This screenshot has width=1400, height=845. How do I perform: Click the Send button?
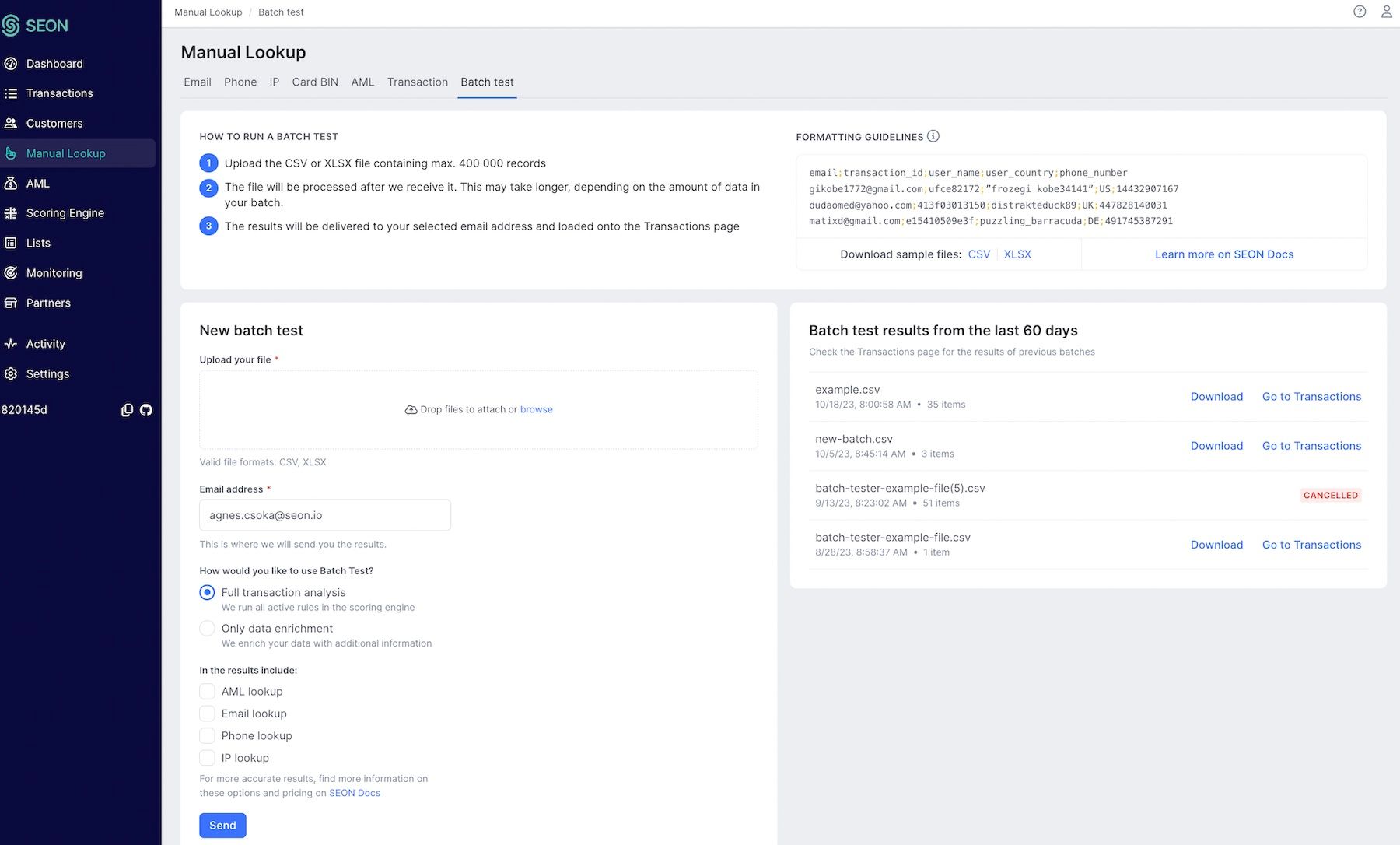click(222, 826)
